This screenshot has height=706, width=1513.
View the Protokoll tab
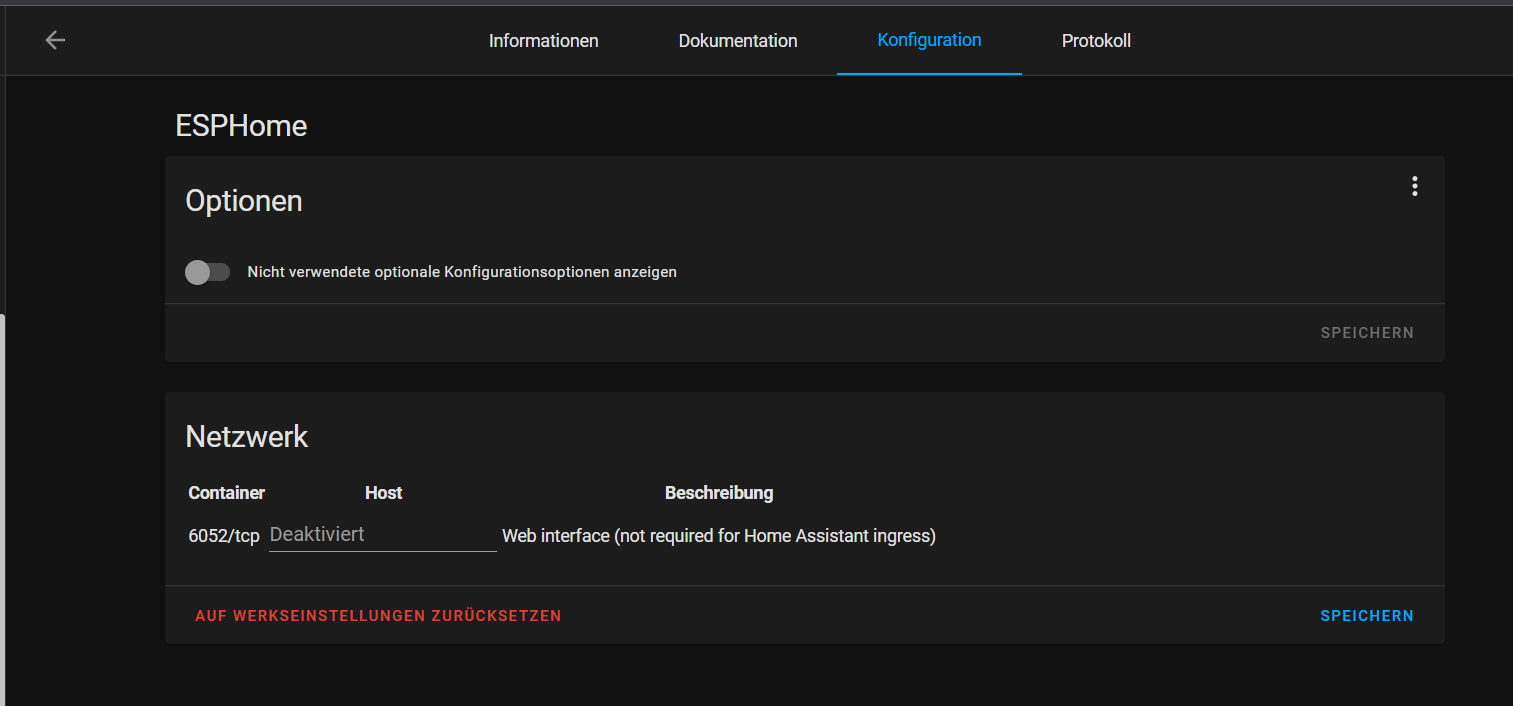pos(1096,40)
